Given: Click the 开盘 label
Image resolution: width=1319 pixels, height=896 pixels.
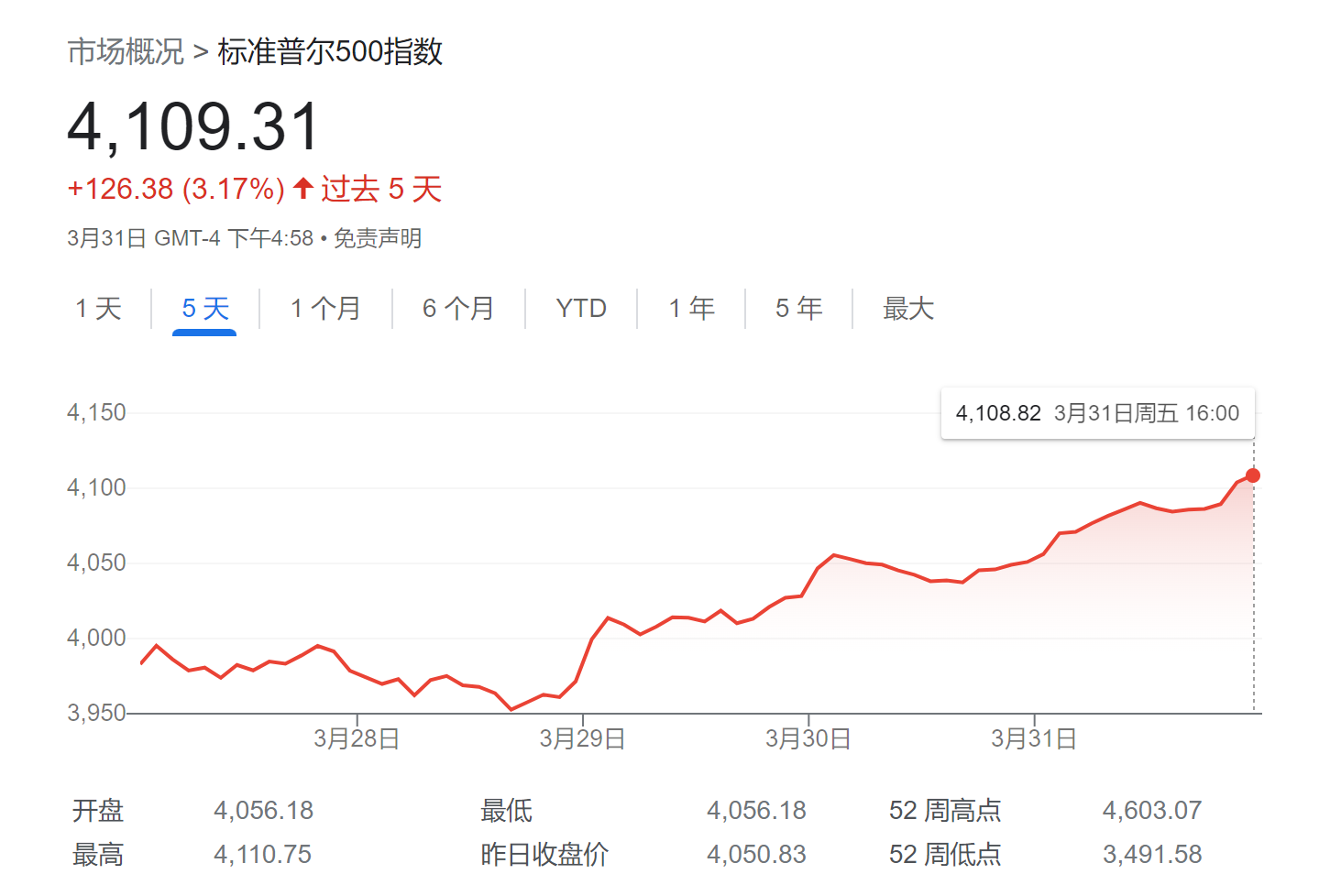Looking at the screenshot, I should coord(98,811).
